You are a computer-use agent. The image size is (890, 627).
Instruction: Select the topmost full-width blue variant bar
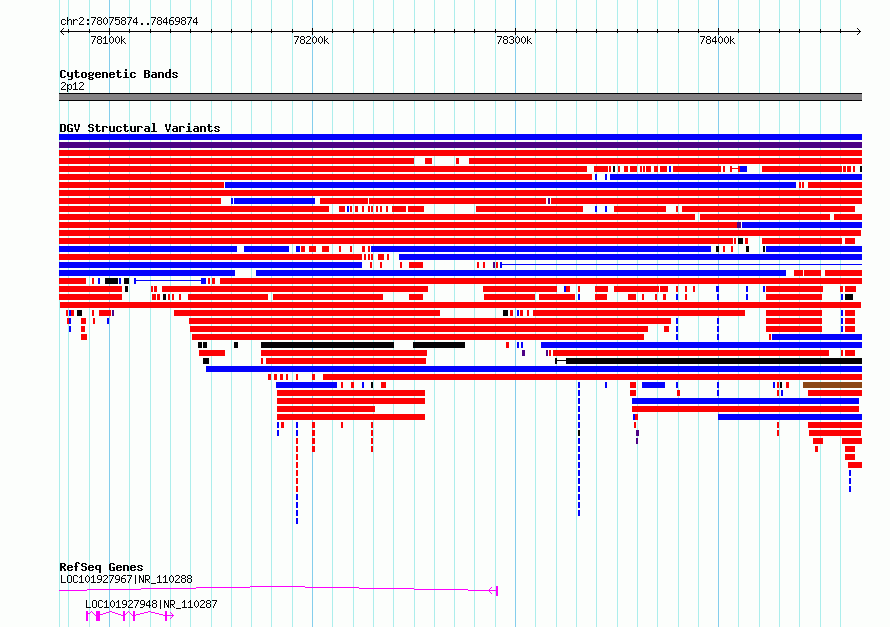click(460, 137)
